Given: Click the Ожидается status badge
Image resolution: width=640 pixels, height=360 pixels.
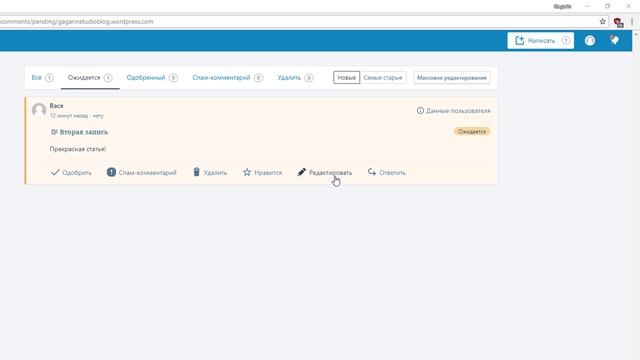Looking at the screenshot, I should point(472,131).
